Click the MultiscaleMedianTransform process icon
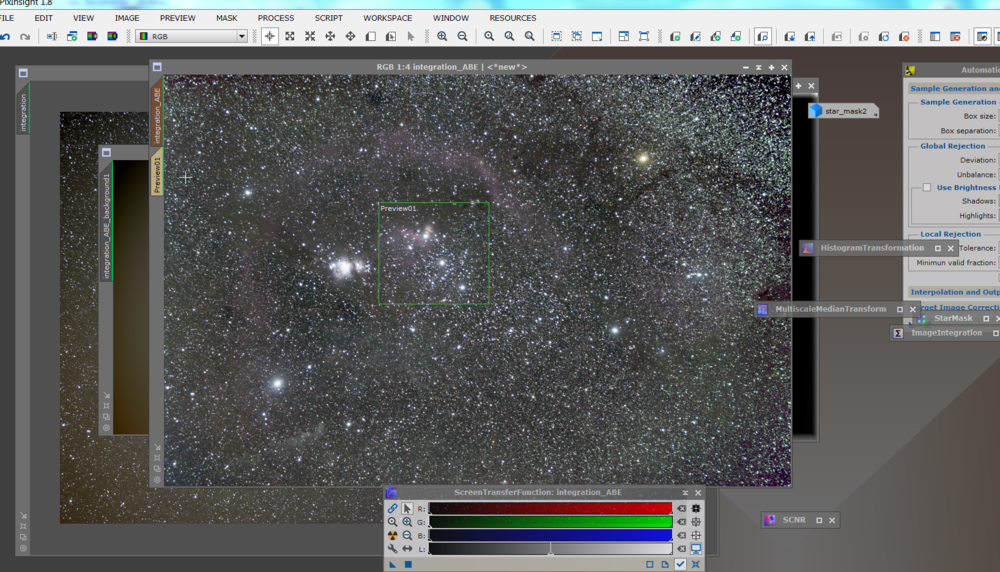 coord(762,309)
